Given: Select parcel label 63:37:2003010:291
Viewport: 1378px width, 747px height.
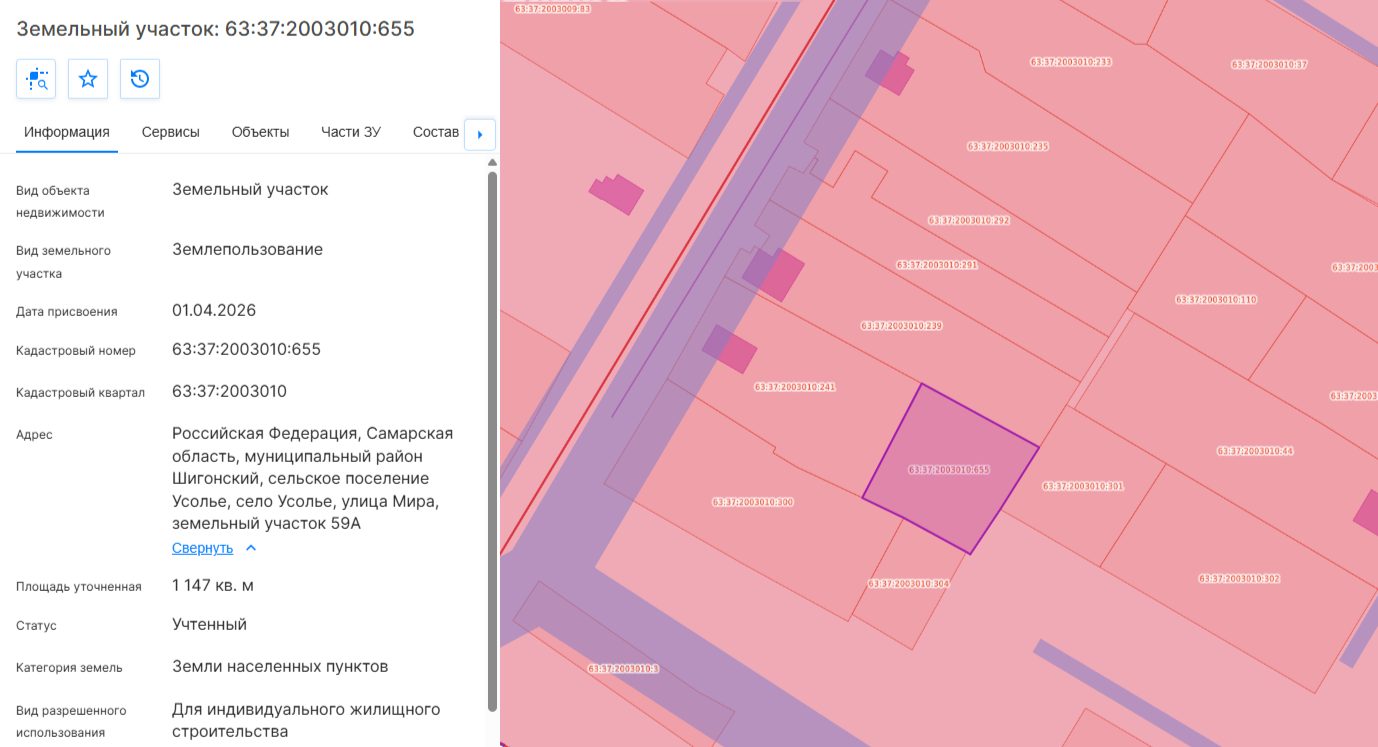Looking at the screenshot, I should point(937,265).
